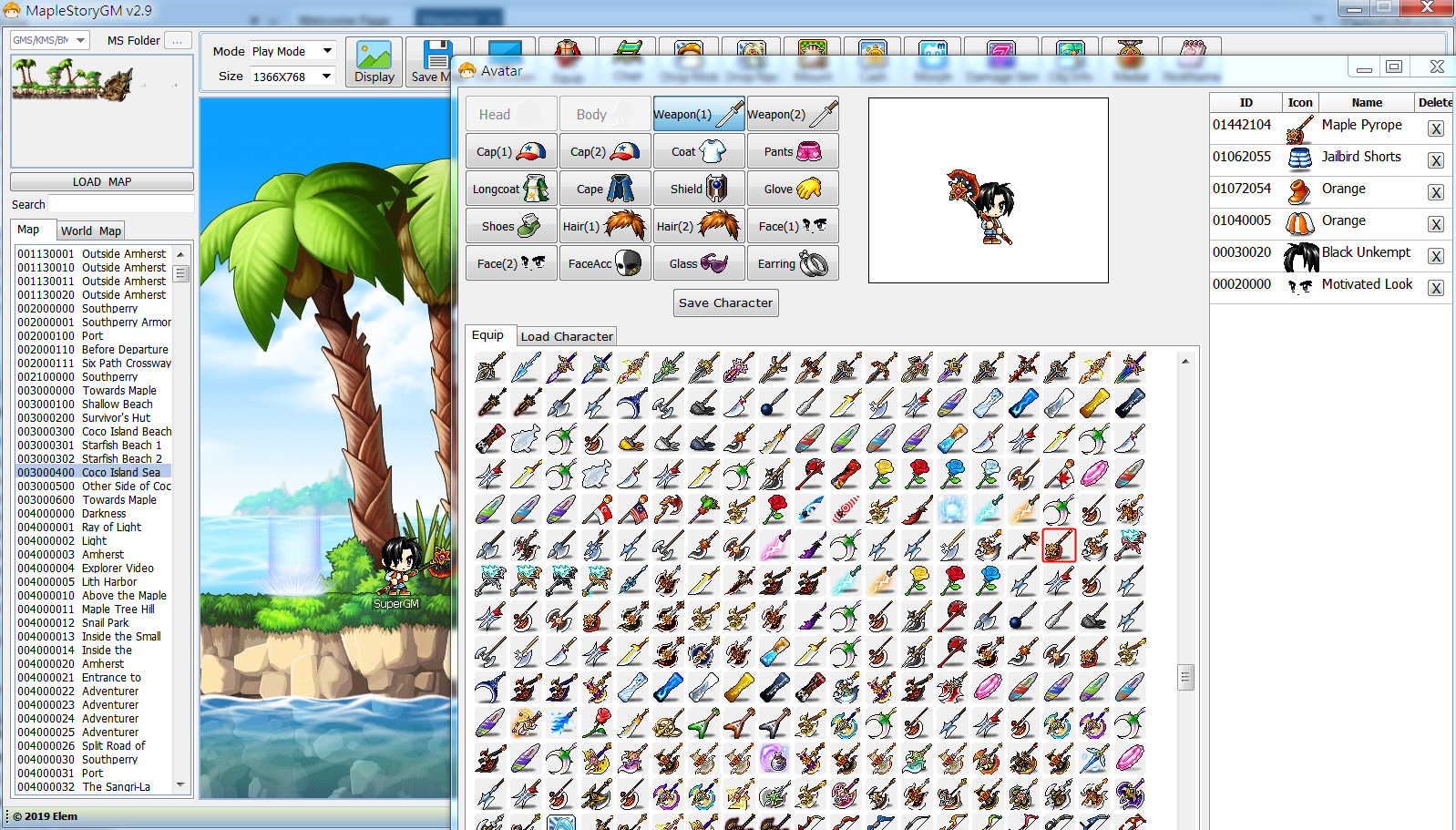
Task: Open the Cap(2) item category
Action: click(x=605, y=151)
